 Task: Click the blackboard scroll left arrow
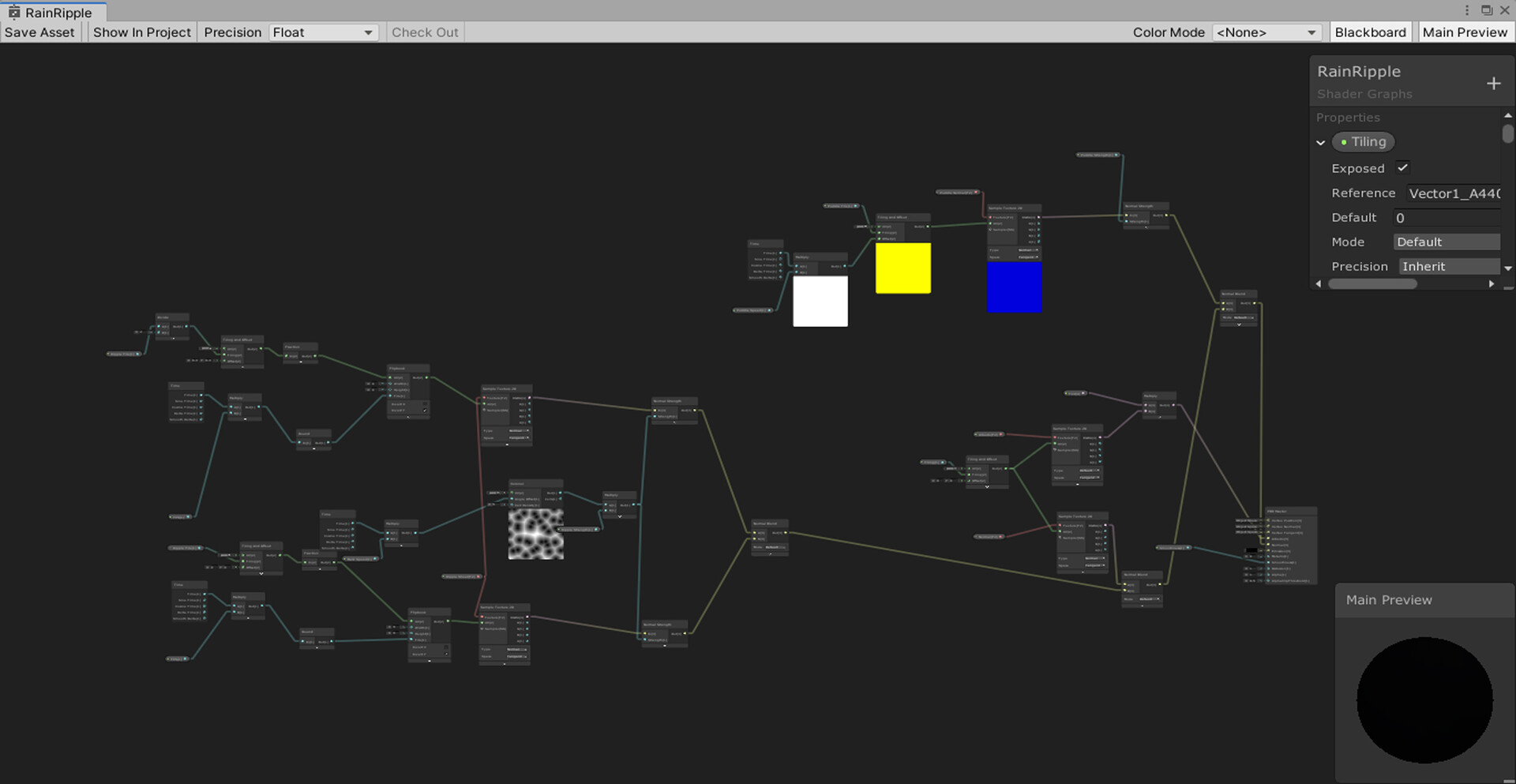pos(1318,283)
